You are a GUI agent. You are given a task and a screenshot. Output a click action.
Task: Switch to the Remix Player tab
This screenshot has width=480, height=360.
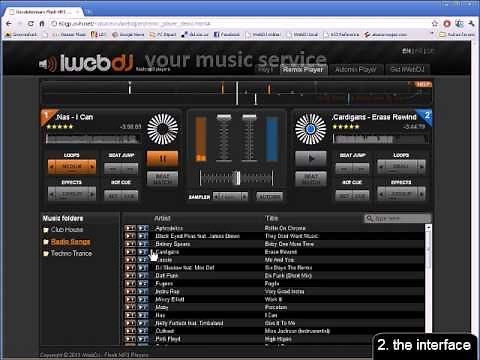pyautogui.click(x=303, y=69)
